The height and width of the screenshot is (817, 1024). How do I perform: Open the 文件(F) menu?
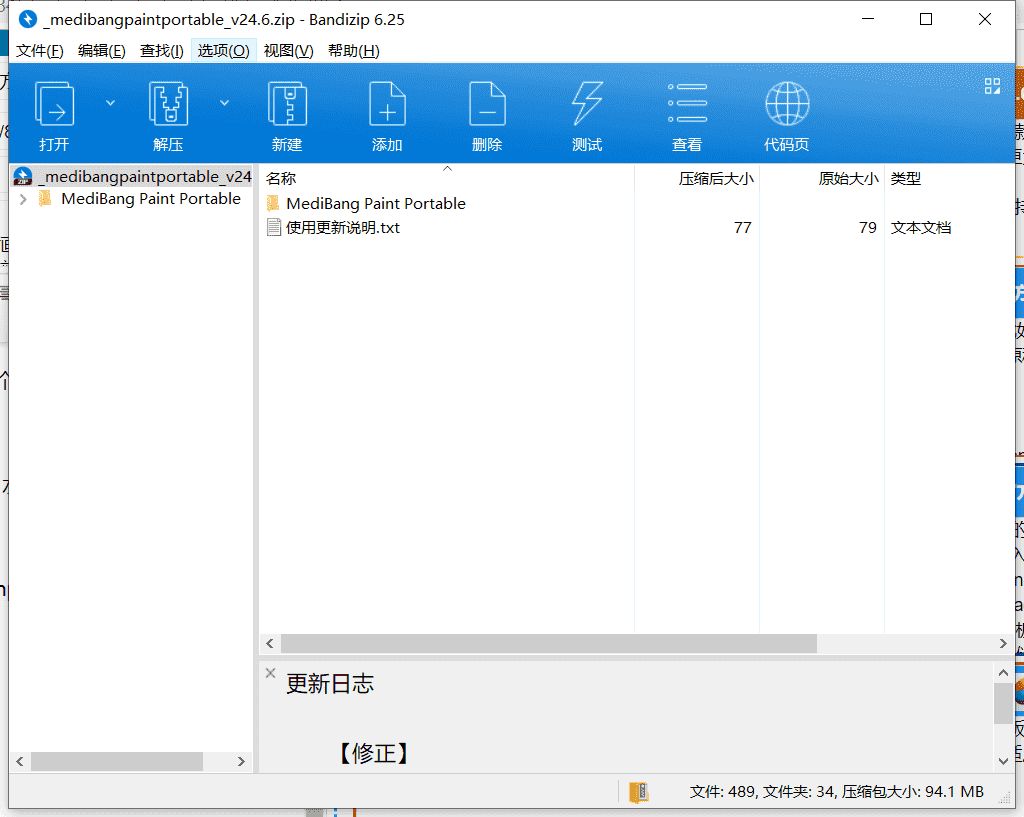tap(40, 51)
